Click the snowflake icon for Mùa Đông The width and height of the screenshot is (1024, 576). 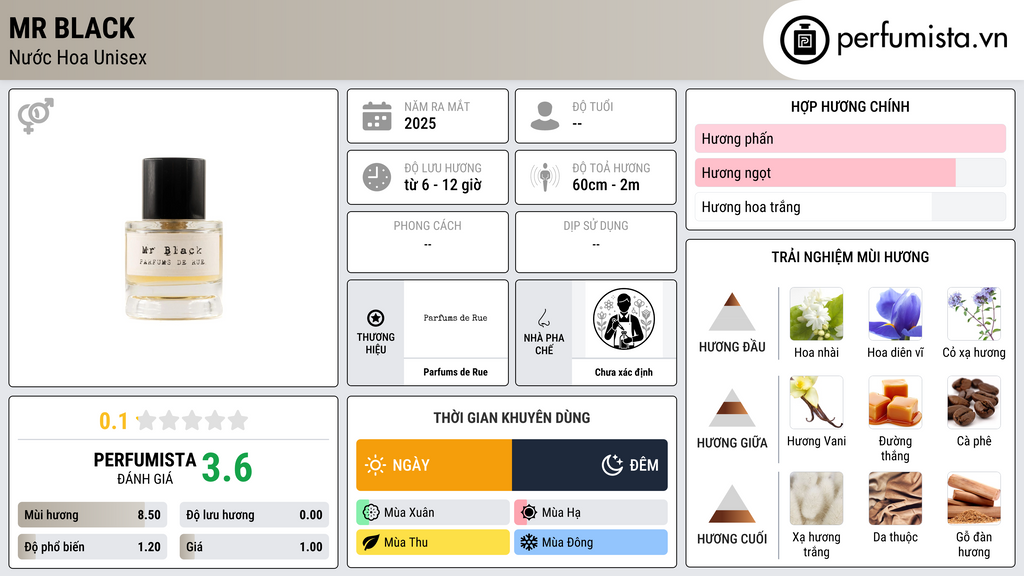pos(529,542)
